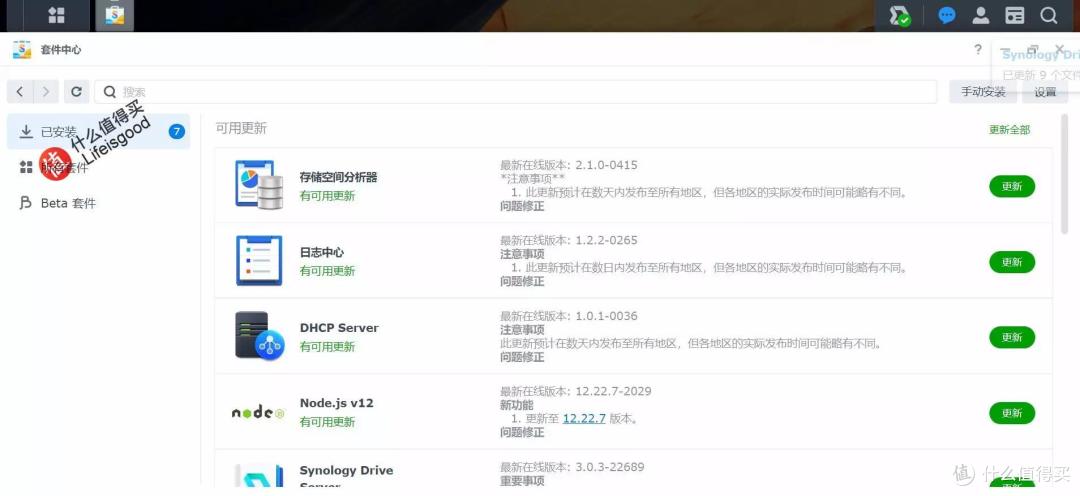Open notifications chat bubble icon
Viewport: 1080px width, 496px height.
point(947,15)
